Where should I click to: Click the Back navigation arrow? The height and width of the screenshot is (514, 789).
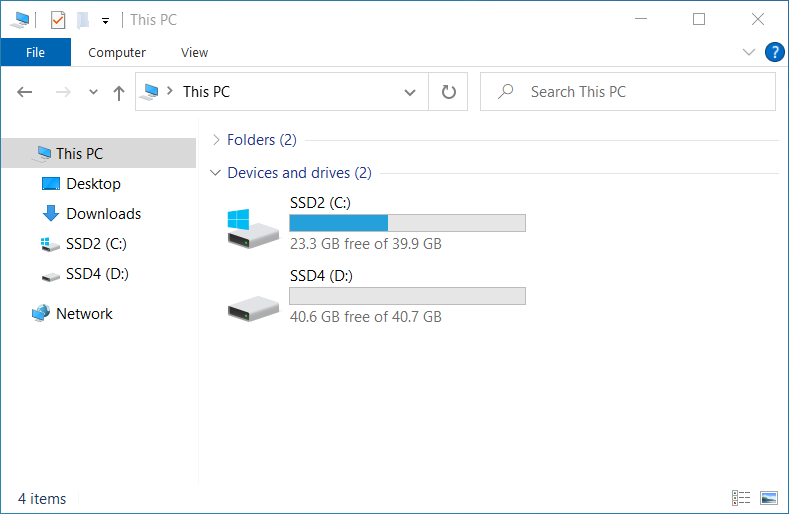click(x=25, y=92)
